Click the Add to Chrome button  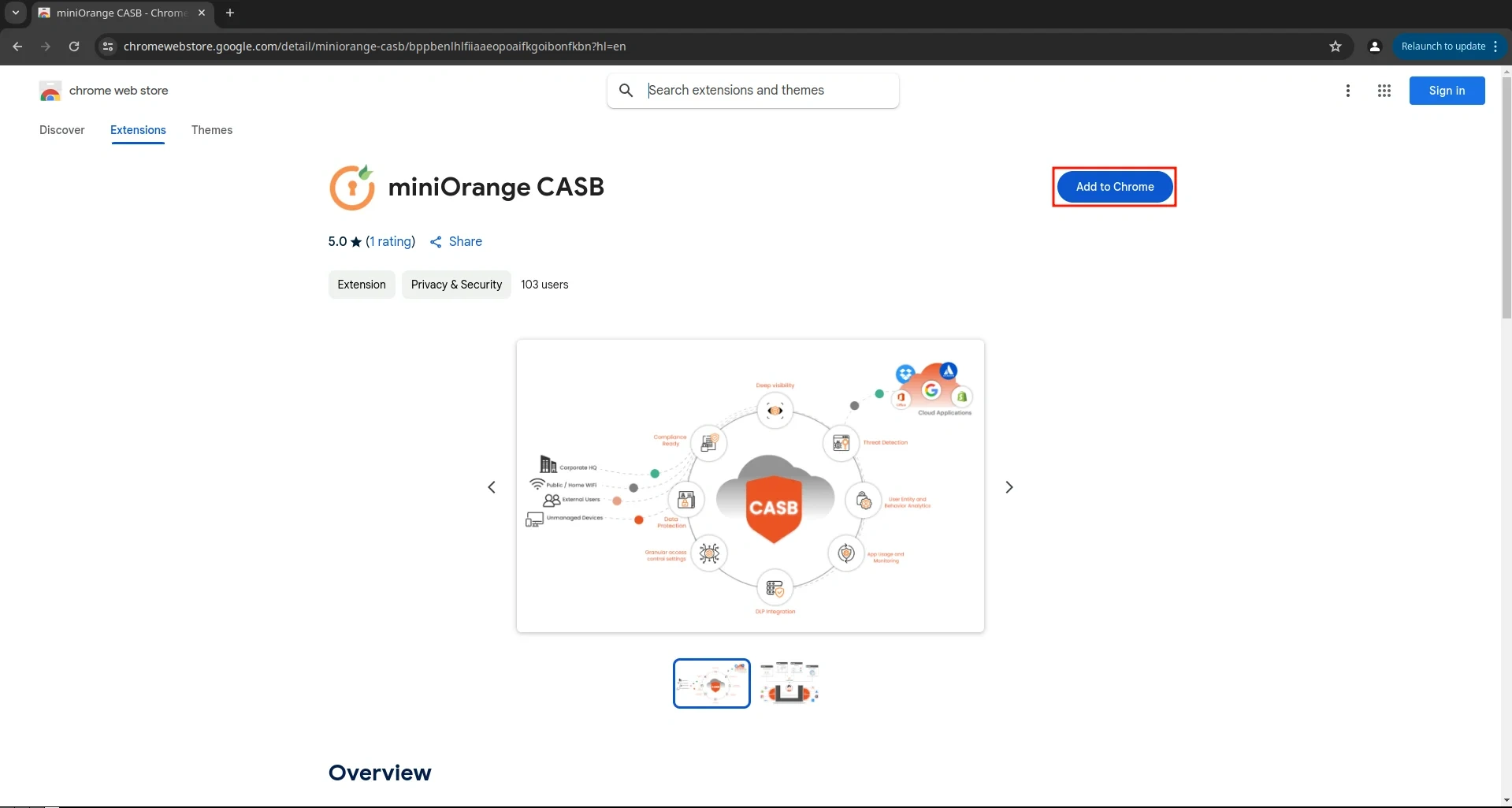tap(1114, 187)
